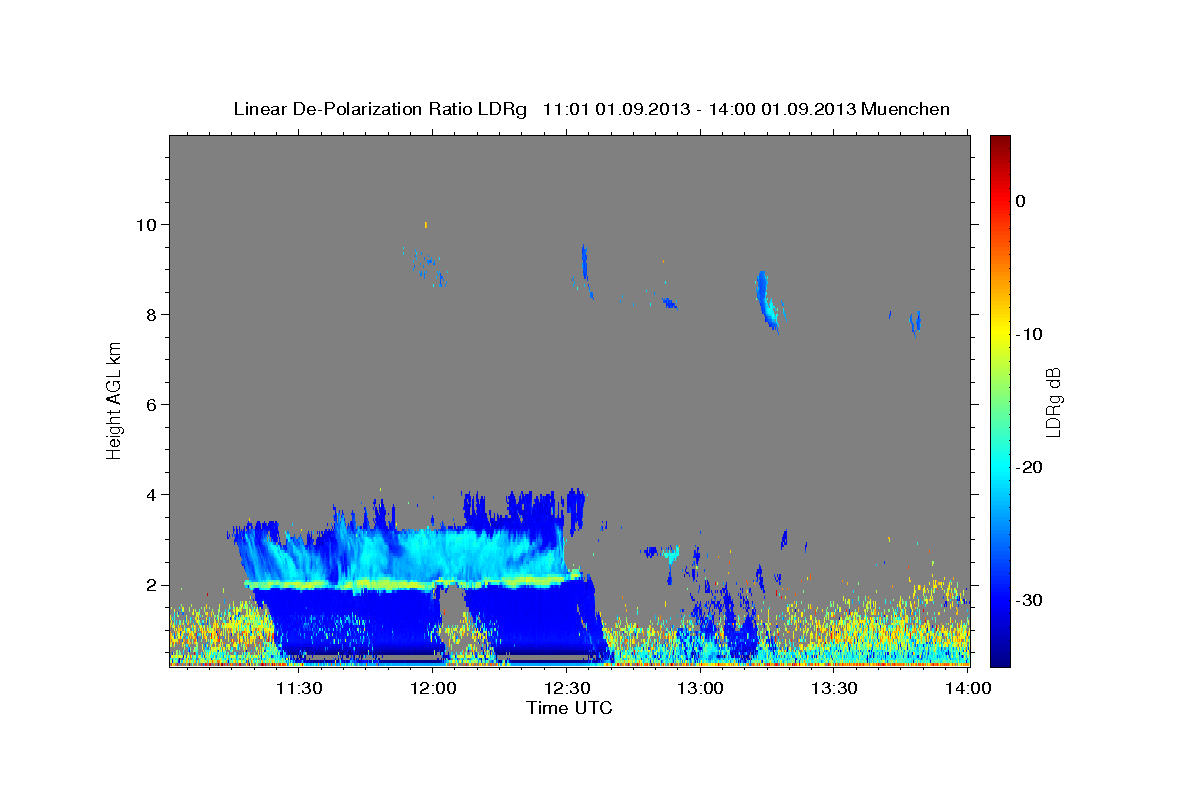
Task: Click the "Height AGL km" axis label
Action: coord(115,400)
